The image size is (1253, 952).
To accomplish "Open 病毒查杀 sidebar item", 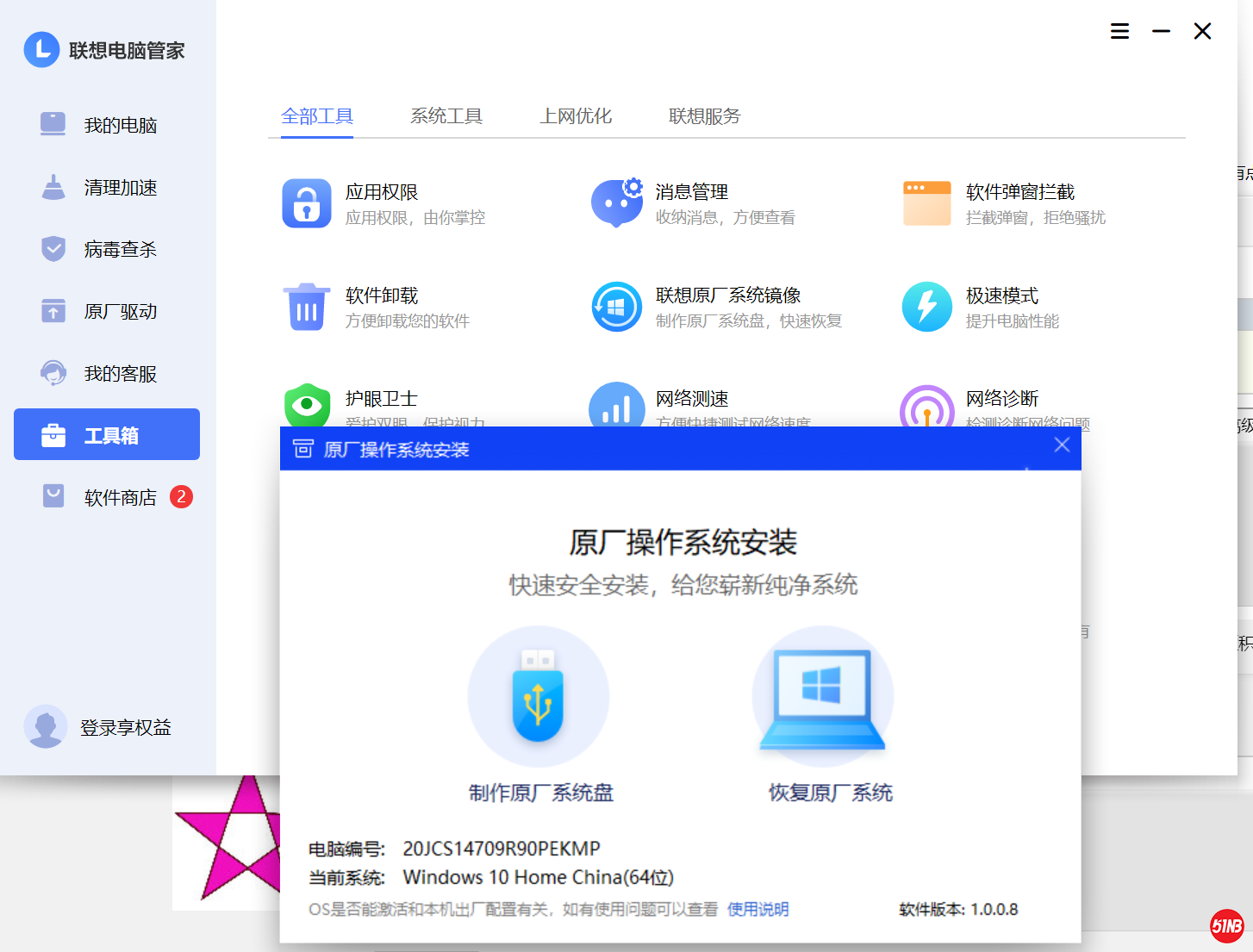I will tap(120, 250).
